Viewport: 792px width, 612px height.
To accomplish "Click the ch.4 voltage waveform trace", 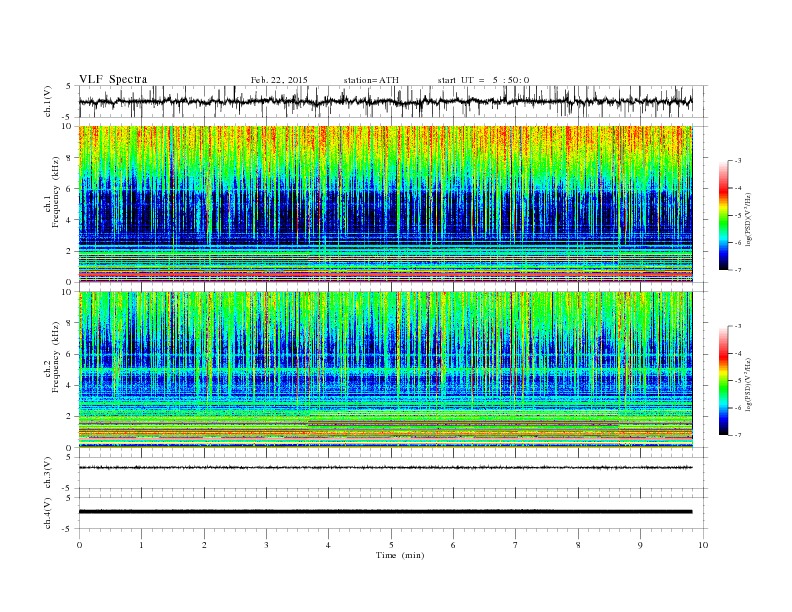I will (385, 512).
